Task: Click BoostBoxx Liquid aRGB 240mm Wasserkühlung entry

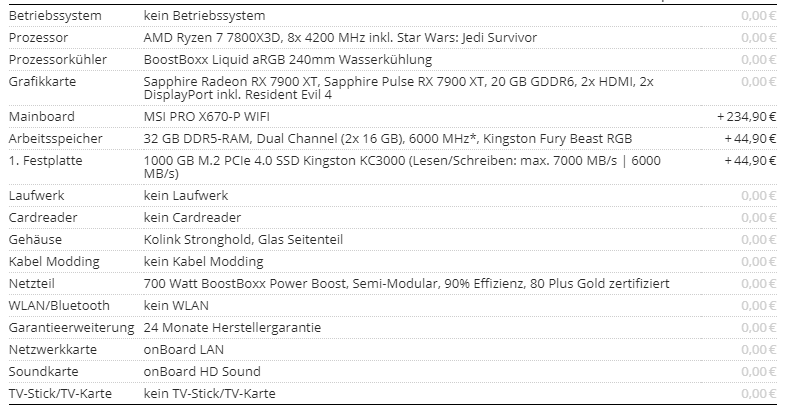Action: pos(288,60)
